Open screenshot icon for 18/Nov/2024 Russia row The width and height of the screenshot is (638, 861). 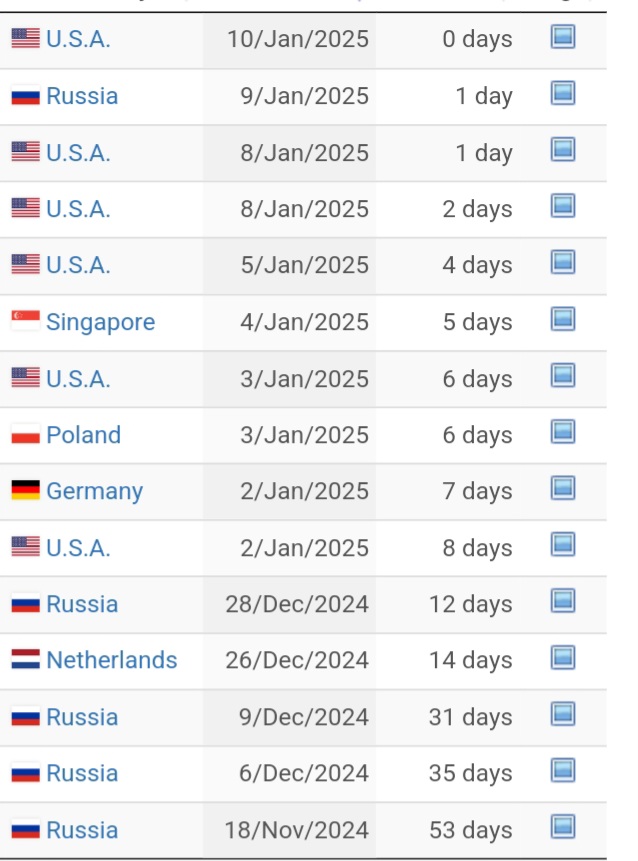click(563, 827)
